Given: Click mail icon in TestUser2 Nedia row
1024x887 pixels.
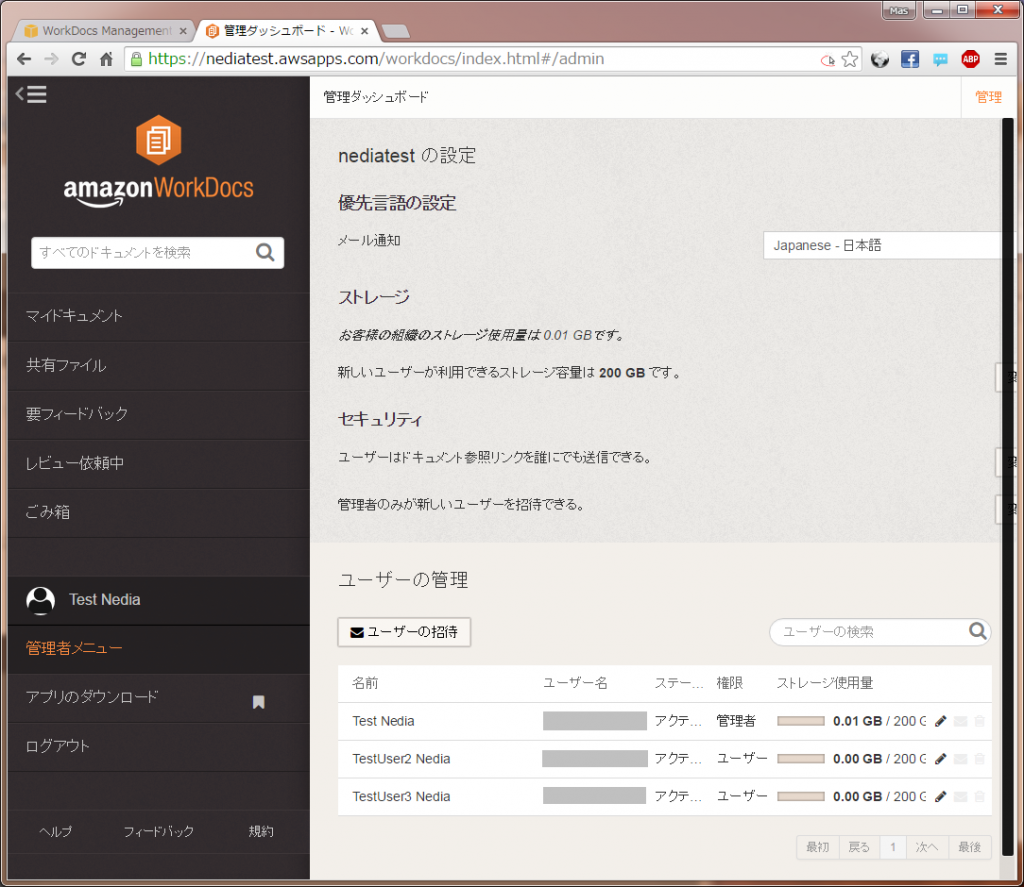Looking at the screenshot, I should coord(961,759).
